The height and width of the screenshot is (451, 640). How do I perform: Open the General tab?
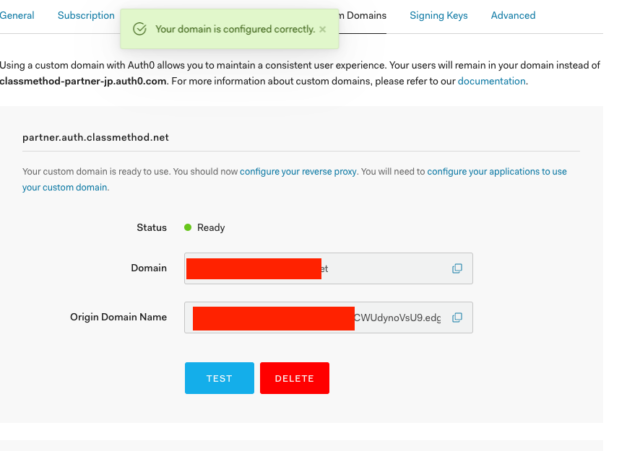[17, 16]
